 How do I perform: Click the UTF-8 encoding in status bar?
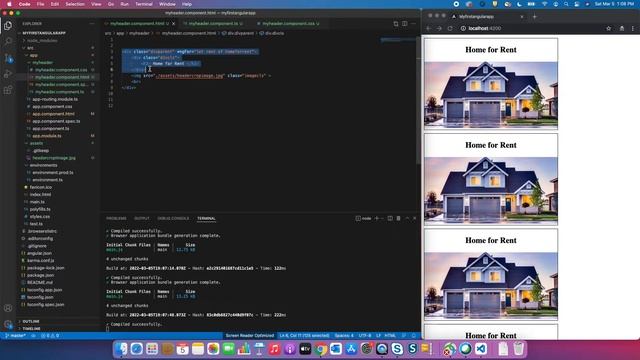click(x=364, y=336)
